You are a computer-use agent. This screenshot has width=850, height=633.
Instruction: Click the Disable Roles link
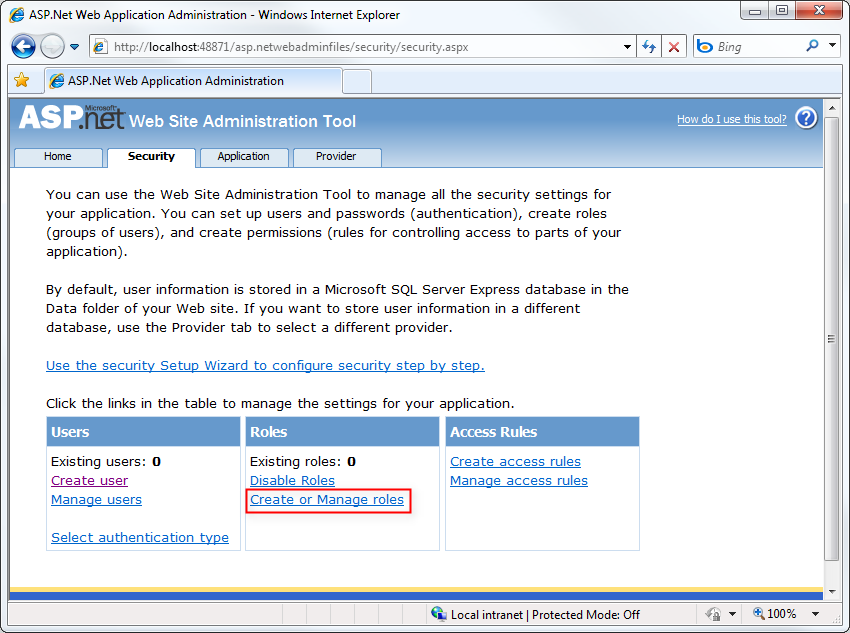(x=292, y=481)
